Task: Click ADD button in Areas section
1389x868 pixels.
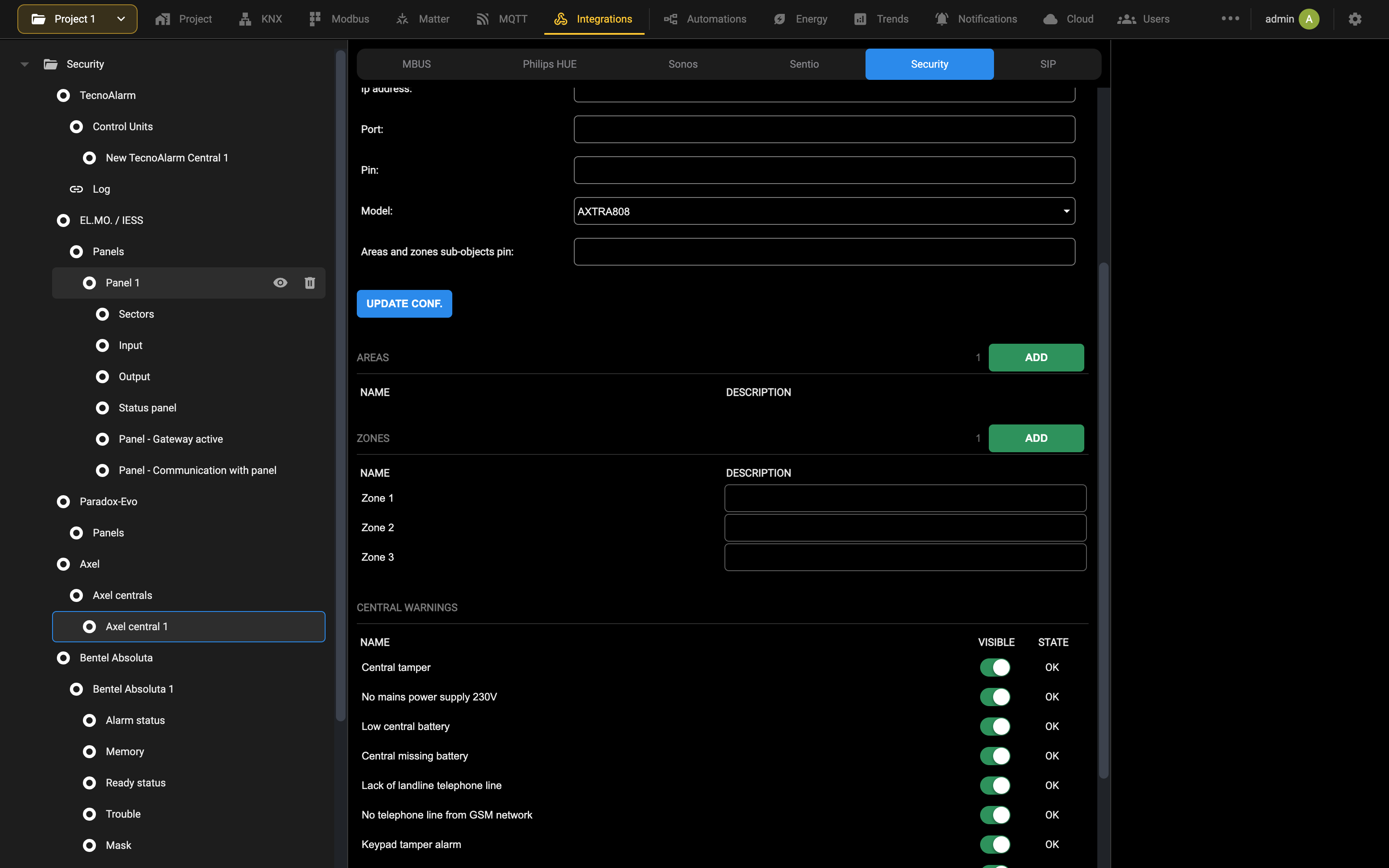Action: (x=1036, y=358)
